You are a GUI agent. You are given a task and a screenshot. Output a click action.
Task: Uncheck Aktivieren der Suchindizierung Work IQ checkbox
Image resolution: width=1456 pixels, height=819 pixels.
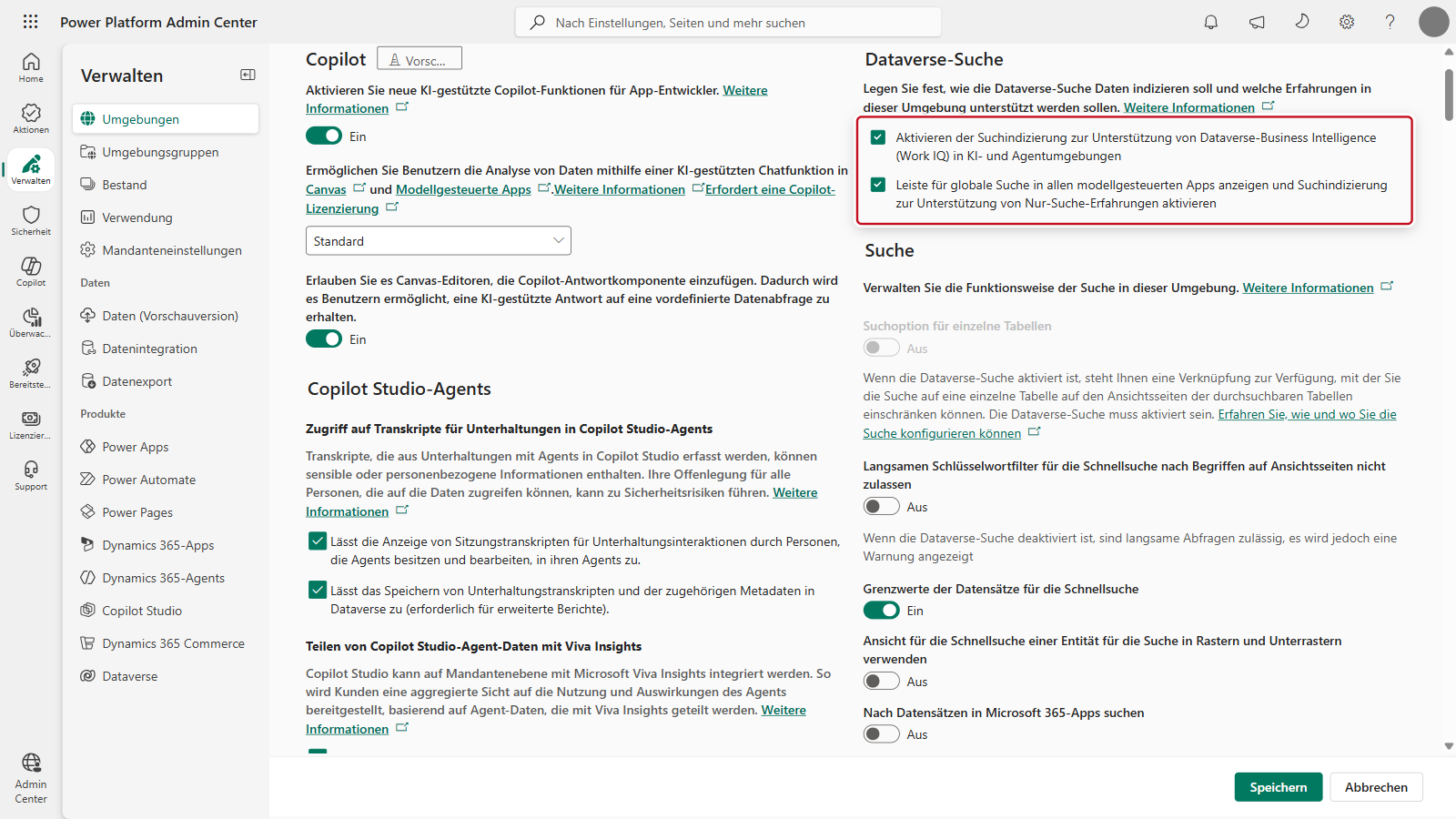point(878,137)
